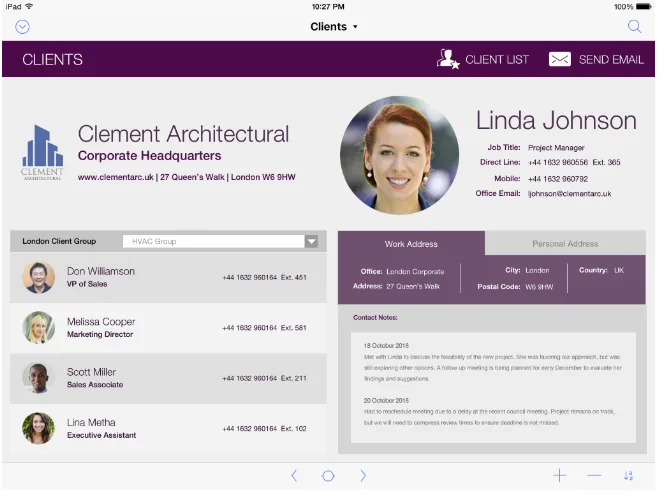Delete the record with minus icon
666x502 pixels.
pos(594,475)
